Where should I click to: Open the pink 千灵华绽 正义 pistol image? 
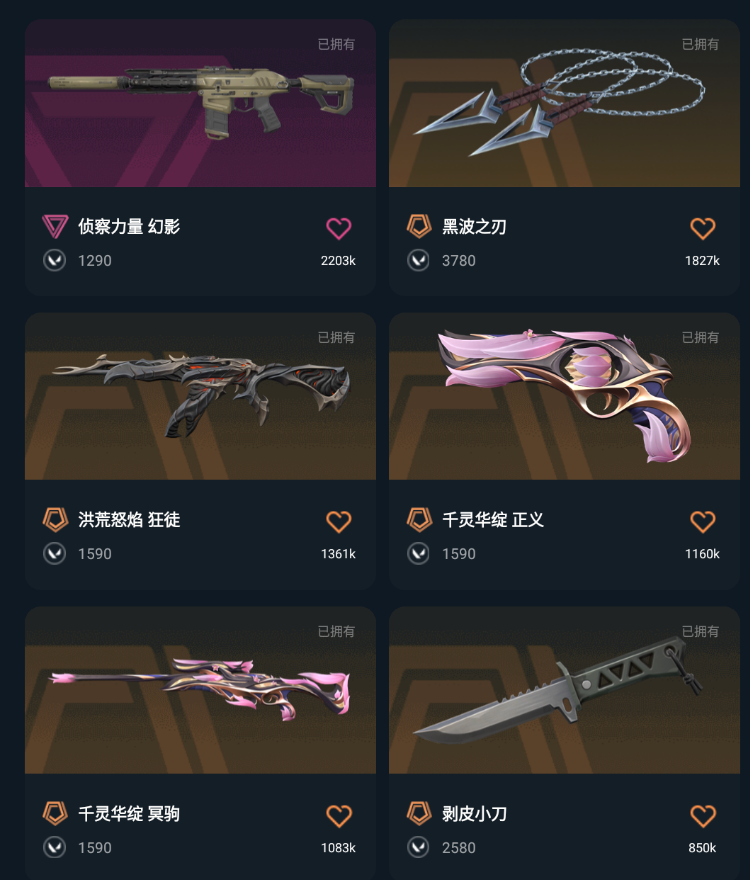click(x=564, y=396)
